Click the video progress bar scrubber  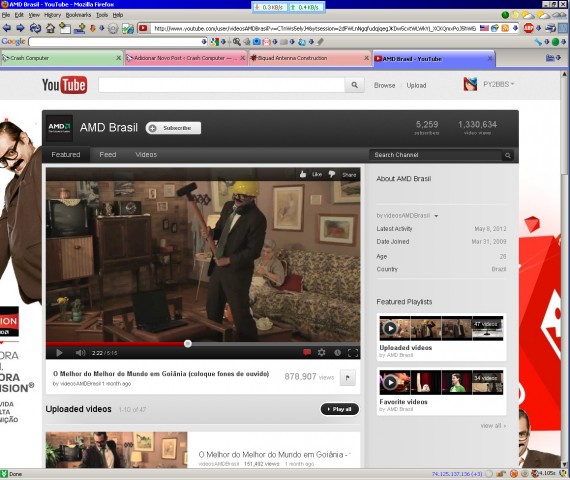pyautogui.click(x=188, y=344)
